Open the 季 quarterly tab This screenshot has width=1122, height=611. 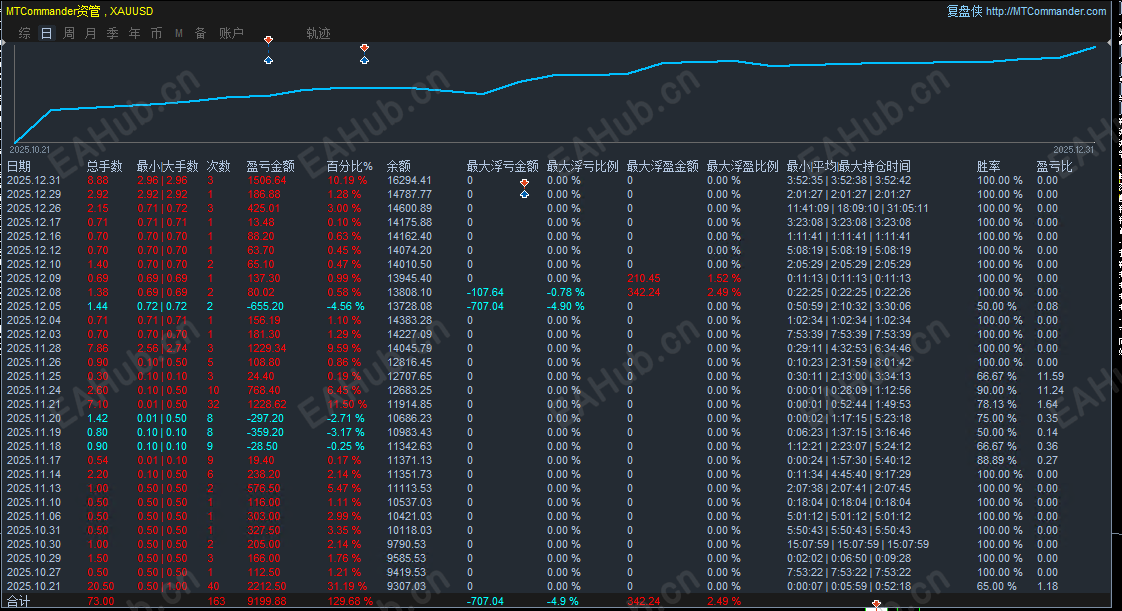[112, 33]
